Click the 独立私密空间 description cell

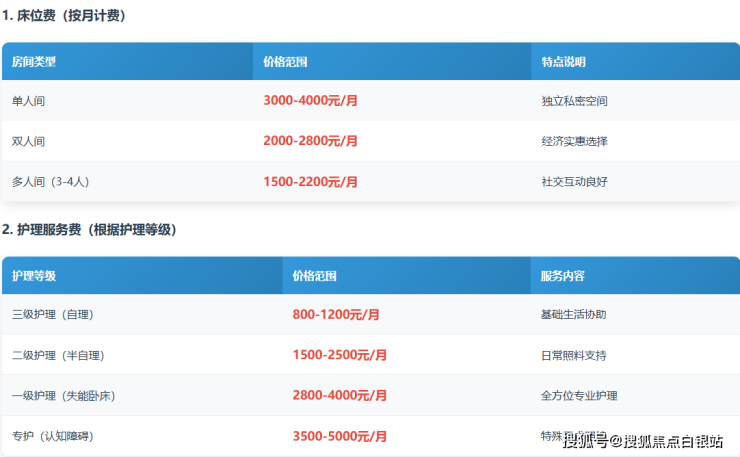point(574,101)
